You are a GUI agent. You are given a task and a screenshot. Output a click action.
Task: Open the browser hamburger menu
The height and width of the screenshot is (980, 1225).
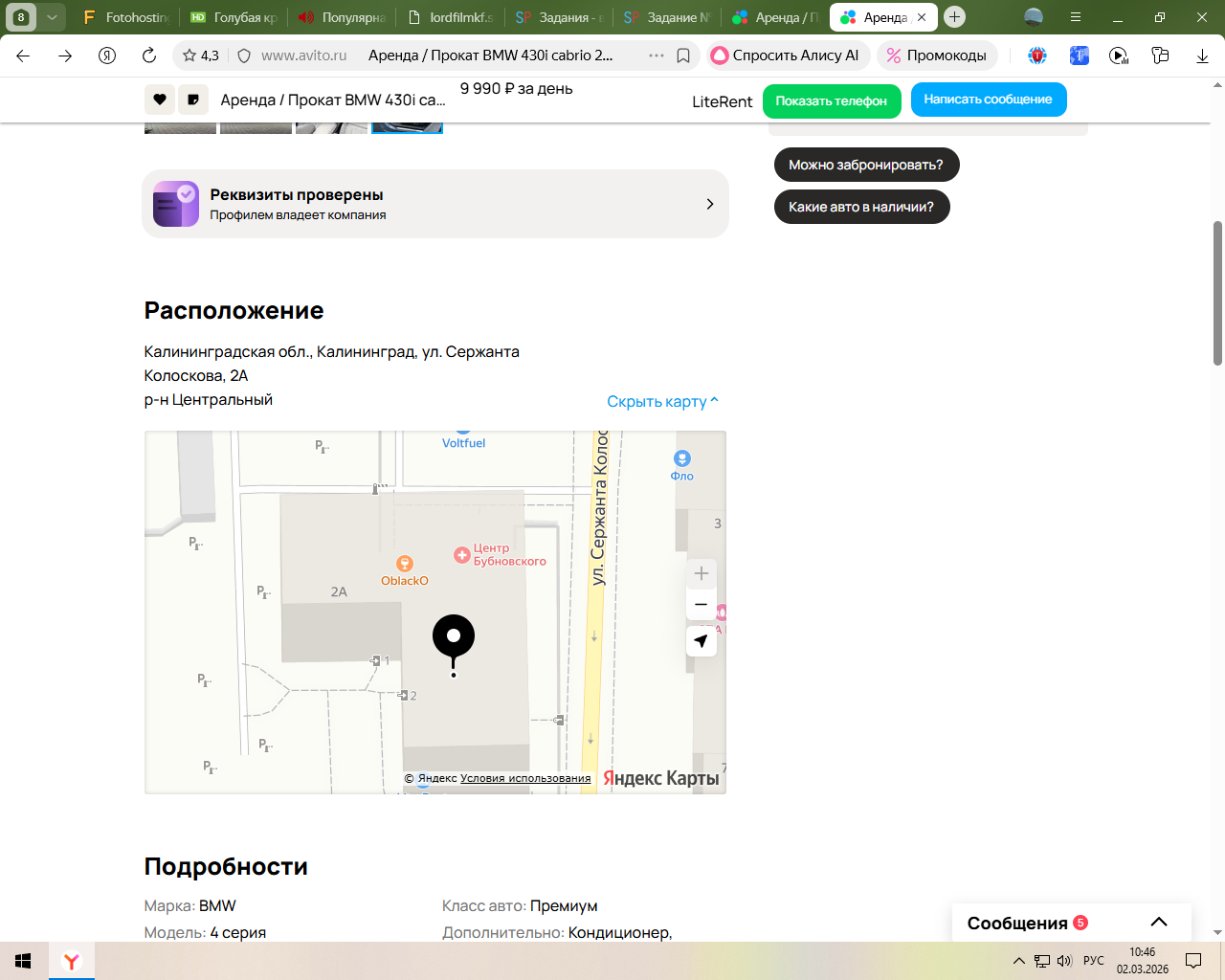[1076, 17]
